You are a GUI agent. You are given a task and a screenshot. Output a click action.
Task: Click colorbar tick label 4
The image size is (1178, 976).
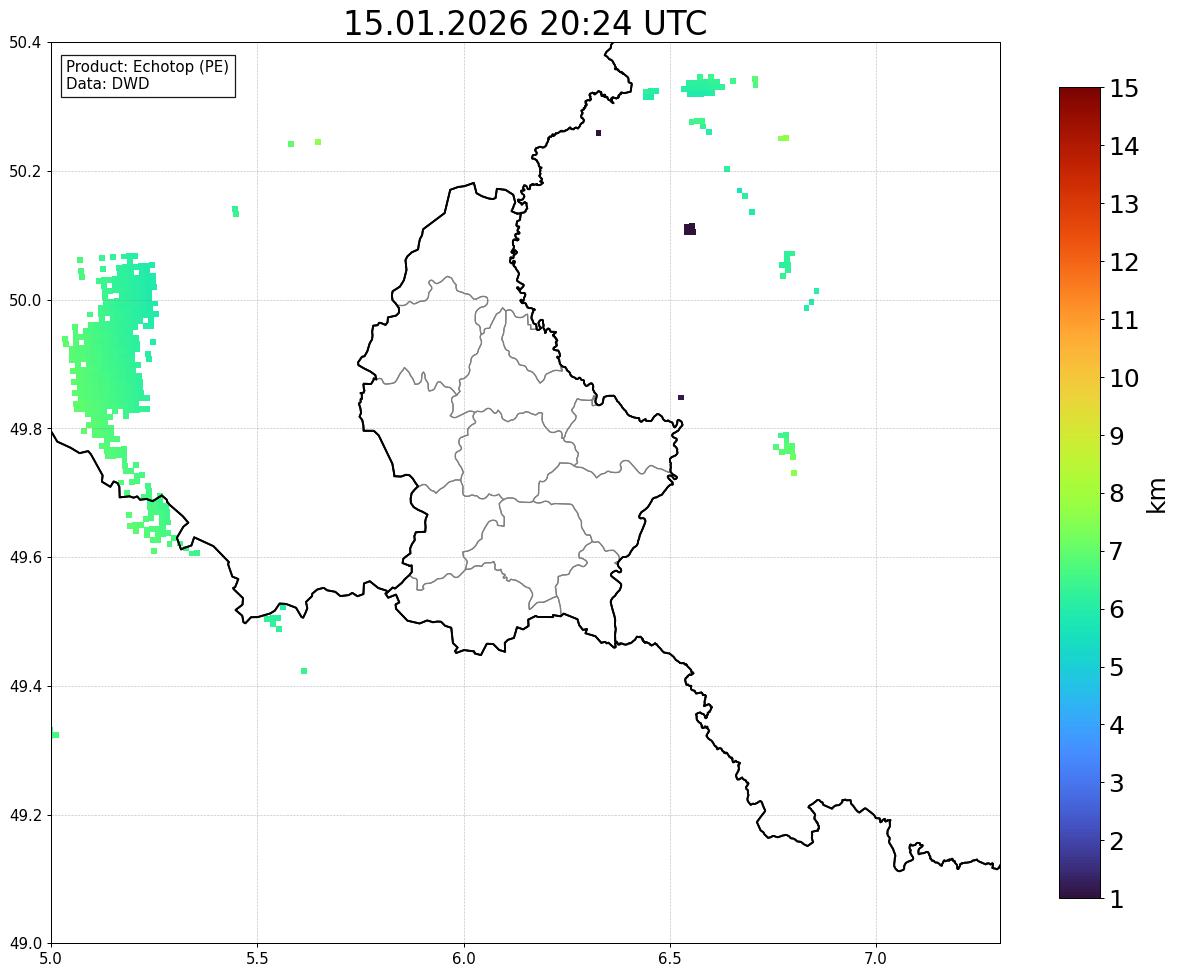coord(1116,725)
